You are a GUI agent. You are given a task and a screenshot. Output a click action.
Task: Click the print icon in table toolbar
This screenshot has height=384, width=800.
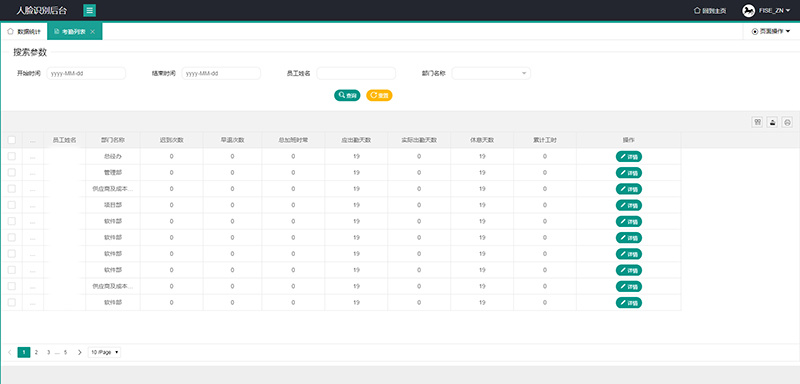coord(787,122)
